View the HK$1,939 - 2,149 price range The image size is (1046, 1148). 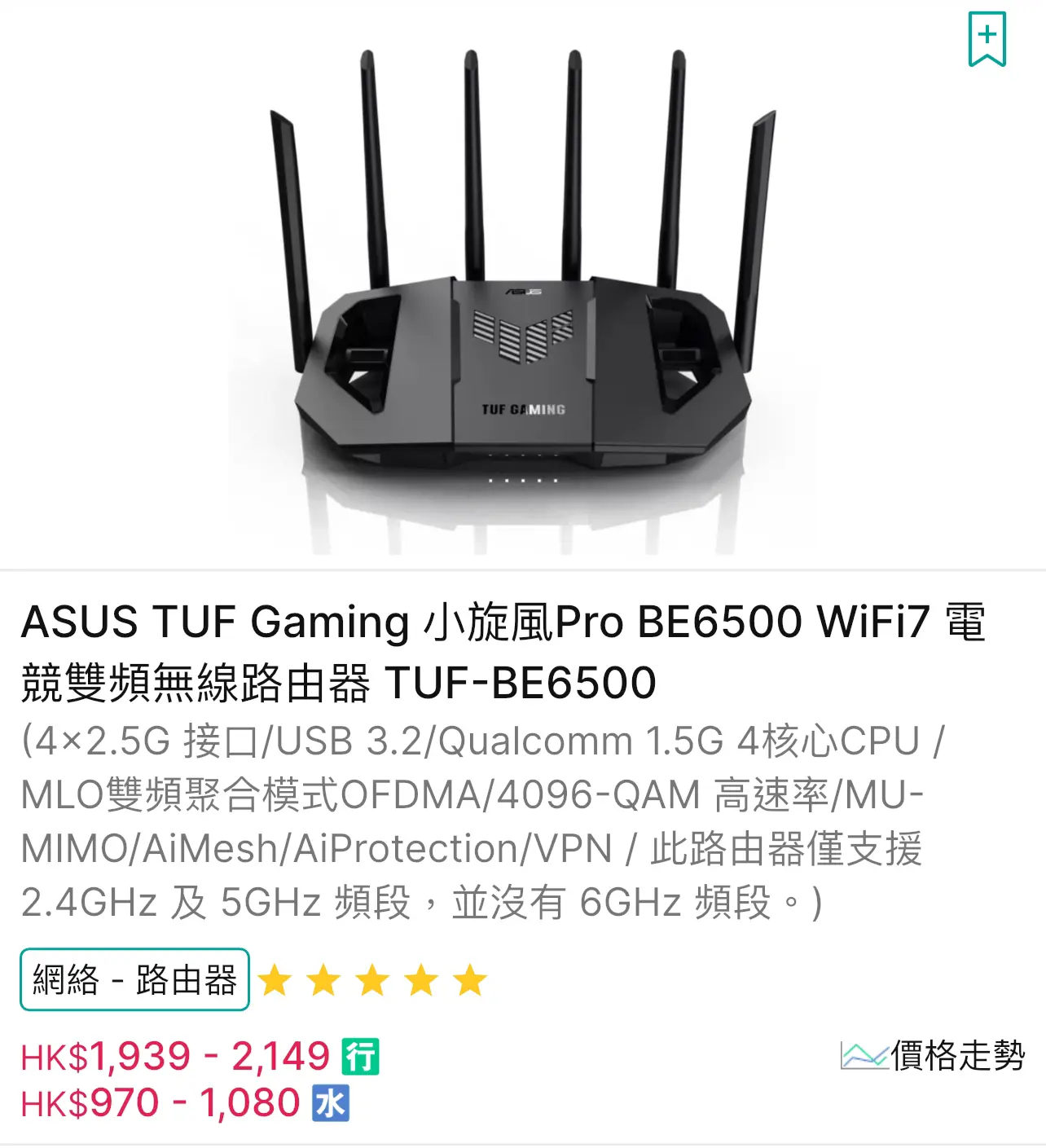click(x=175, y=1057)
